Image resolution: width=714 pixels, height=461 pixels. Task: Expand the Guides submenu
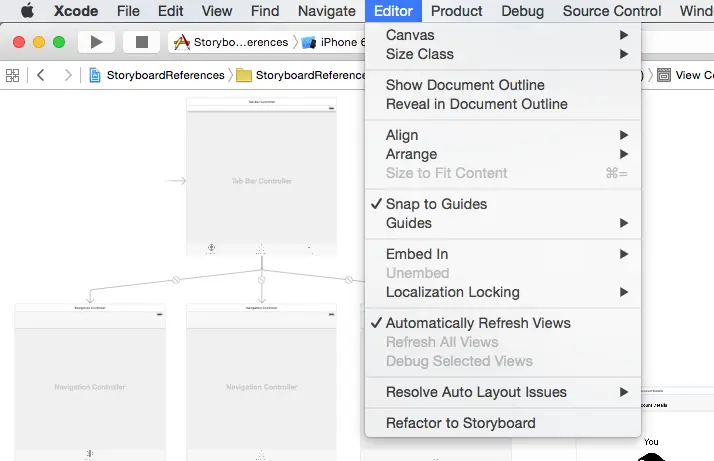[x=503, y=223]
